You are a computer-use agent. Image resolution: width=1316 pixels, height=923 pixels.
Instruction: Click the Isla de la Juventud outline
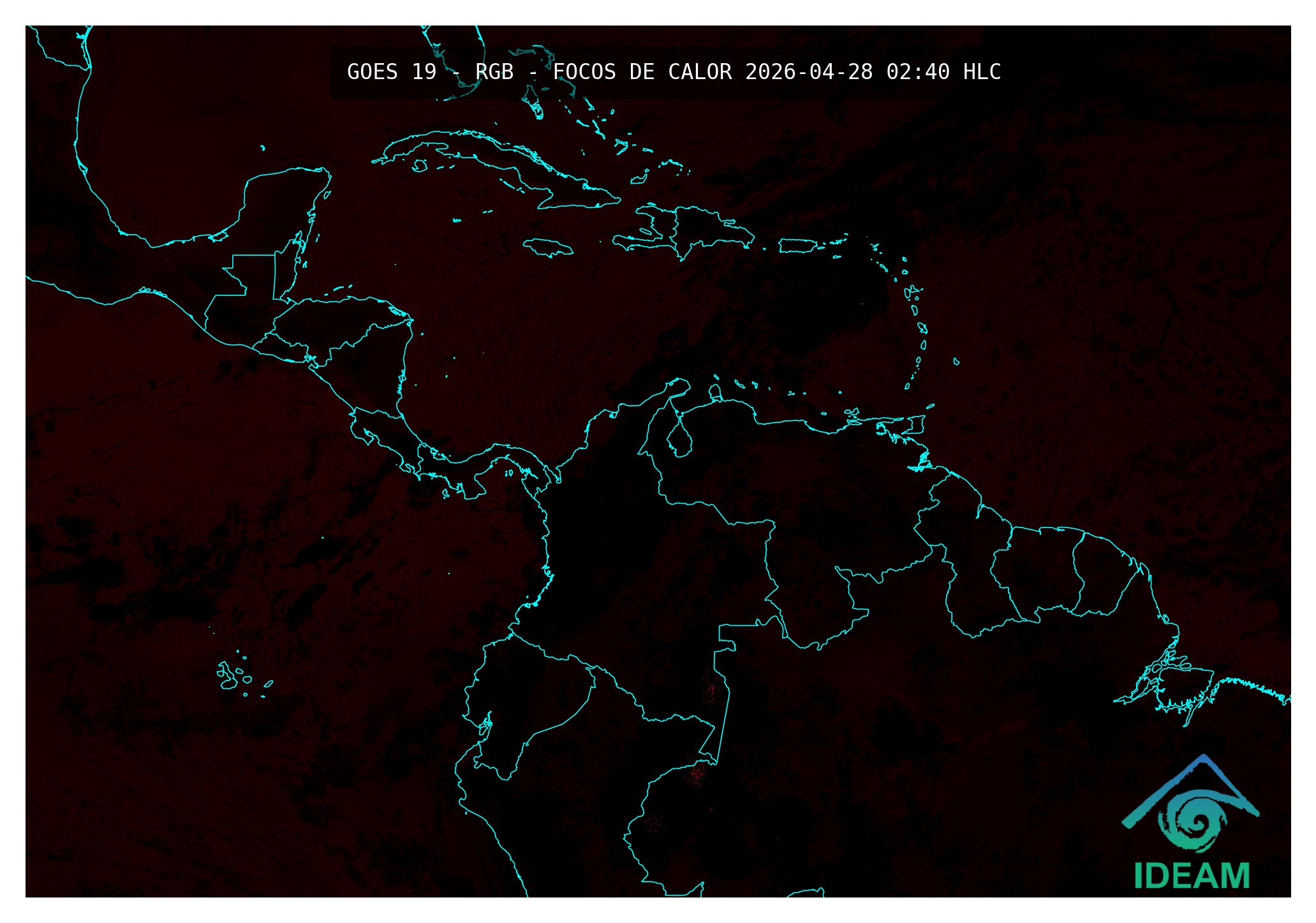pyautogui.click(x=420, y=166)
